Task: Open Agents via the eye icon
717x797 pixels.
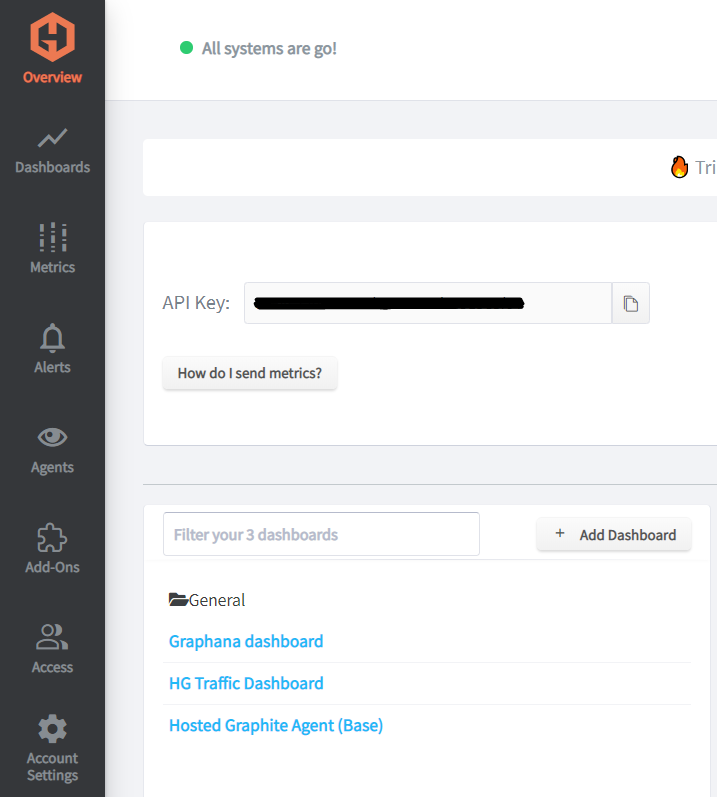Action: click(x=52, y=437)
